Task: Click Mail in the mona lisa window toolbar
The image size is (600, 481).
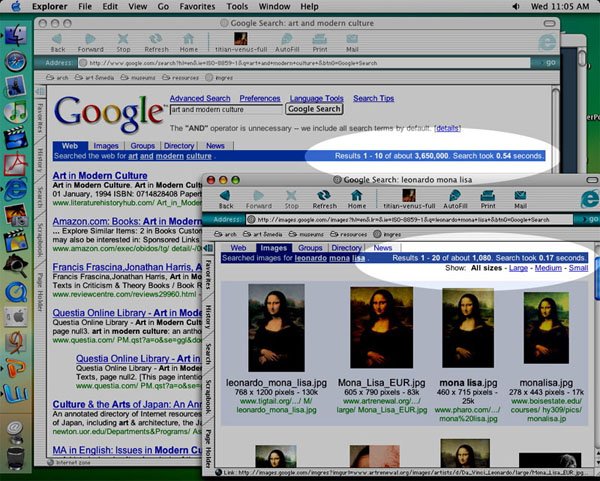Action: click(520, 199)
